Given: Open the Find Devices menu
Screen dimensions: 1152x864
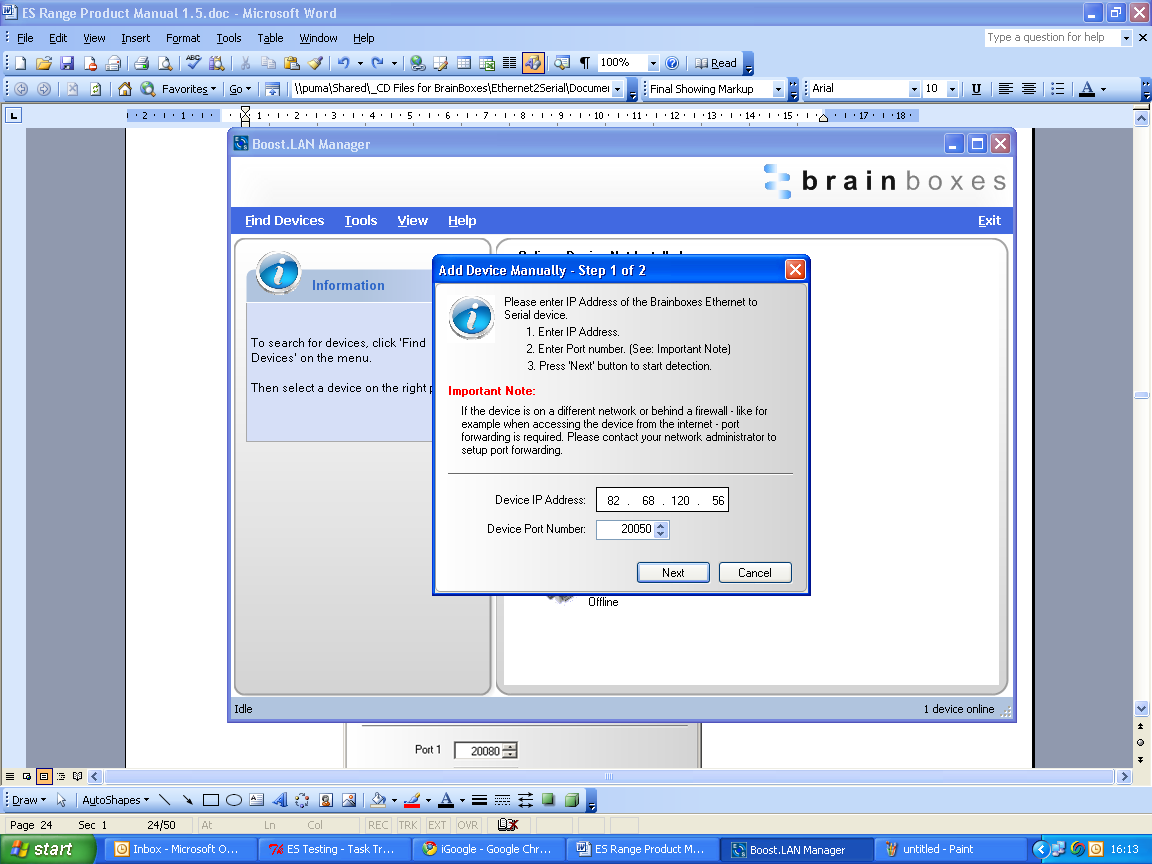Looking at the screenshot, I should pyautogui.click(x=284, y=220).
